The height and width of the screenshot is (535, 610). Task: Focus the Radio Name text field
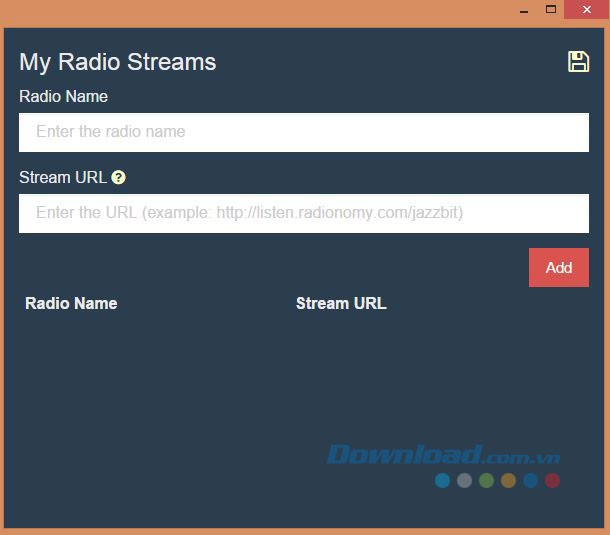point(303,132)
